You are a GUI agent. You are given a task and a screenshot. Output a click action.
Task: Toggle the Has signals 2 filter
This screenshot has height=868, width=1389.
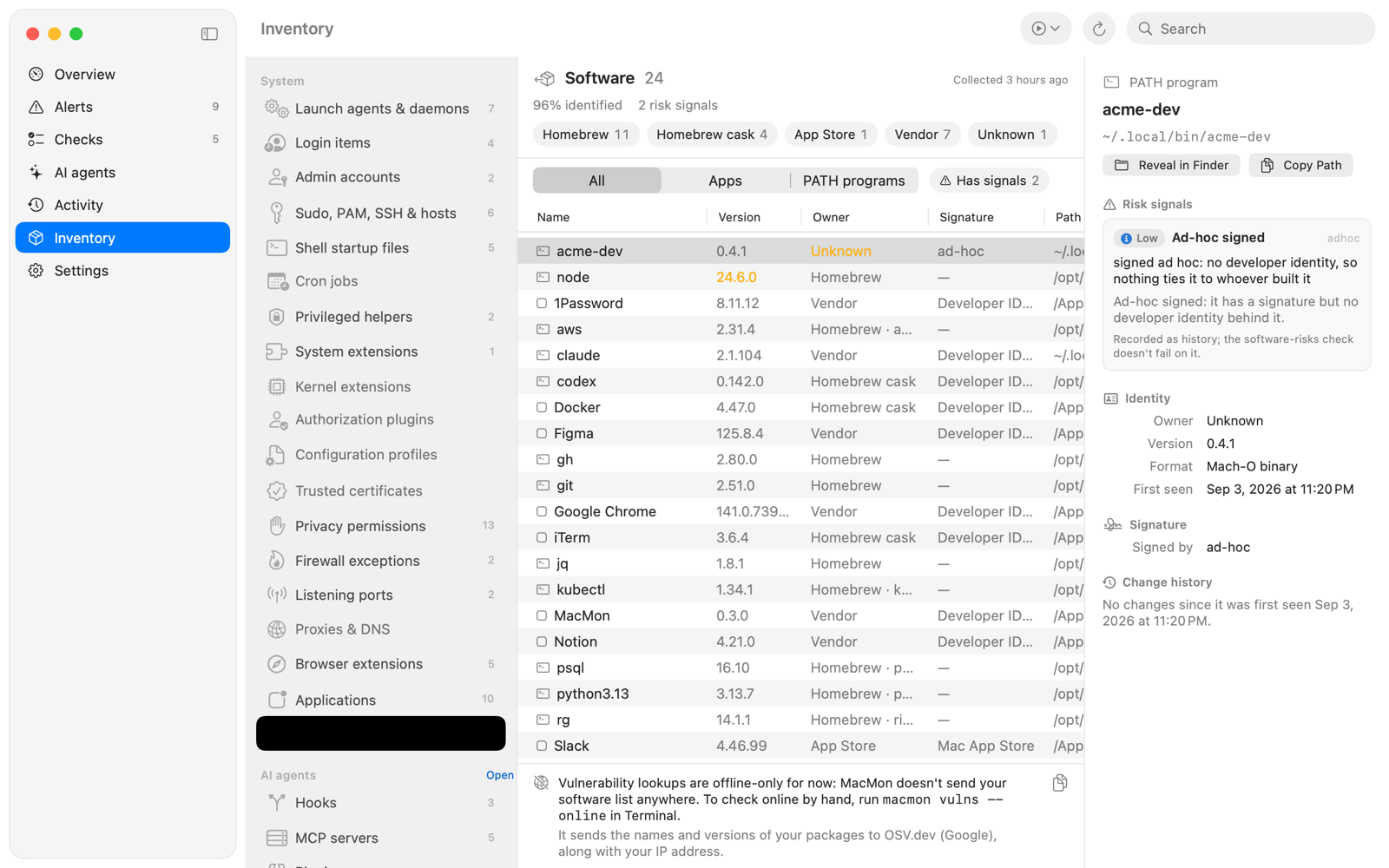pyautogui.click(x=990, y=181)
